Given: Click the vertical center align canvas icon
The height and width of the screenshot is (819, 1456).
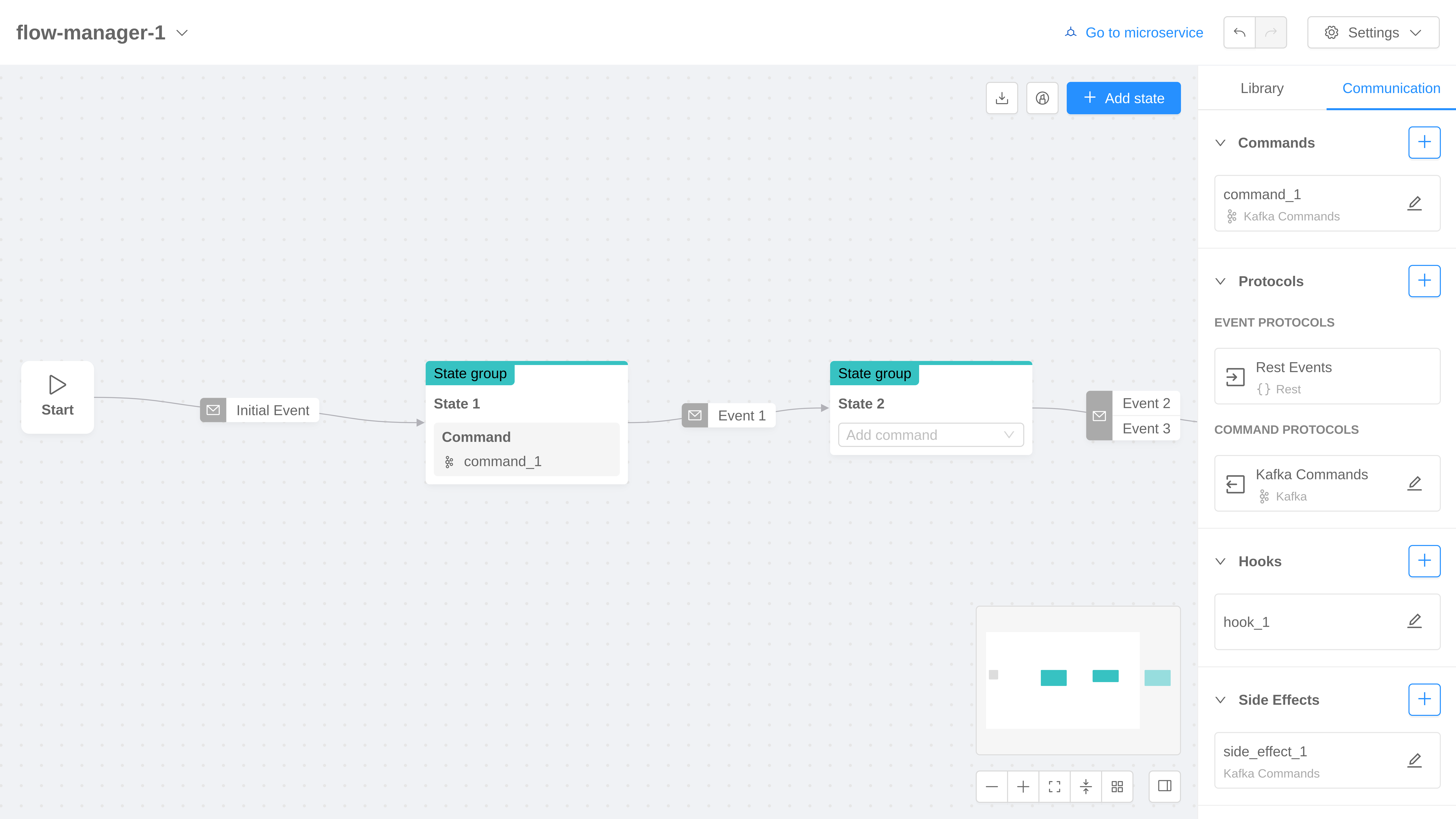Looking at the screenshot, I should (x=1085, y=786).
